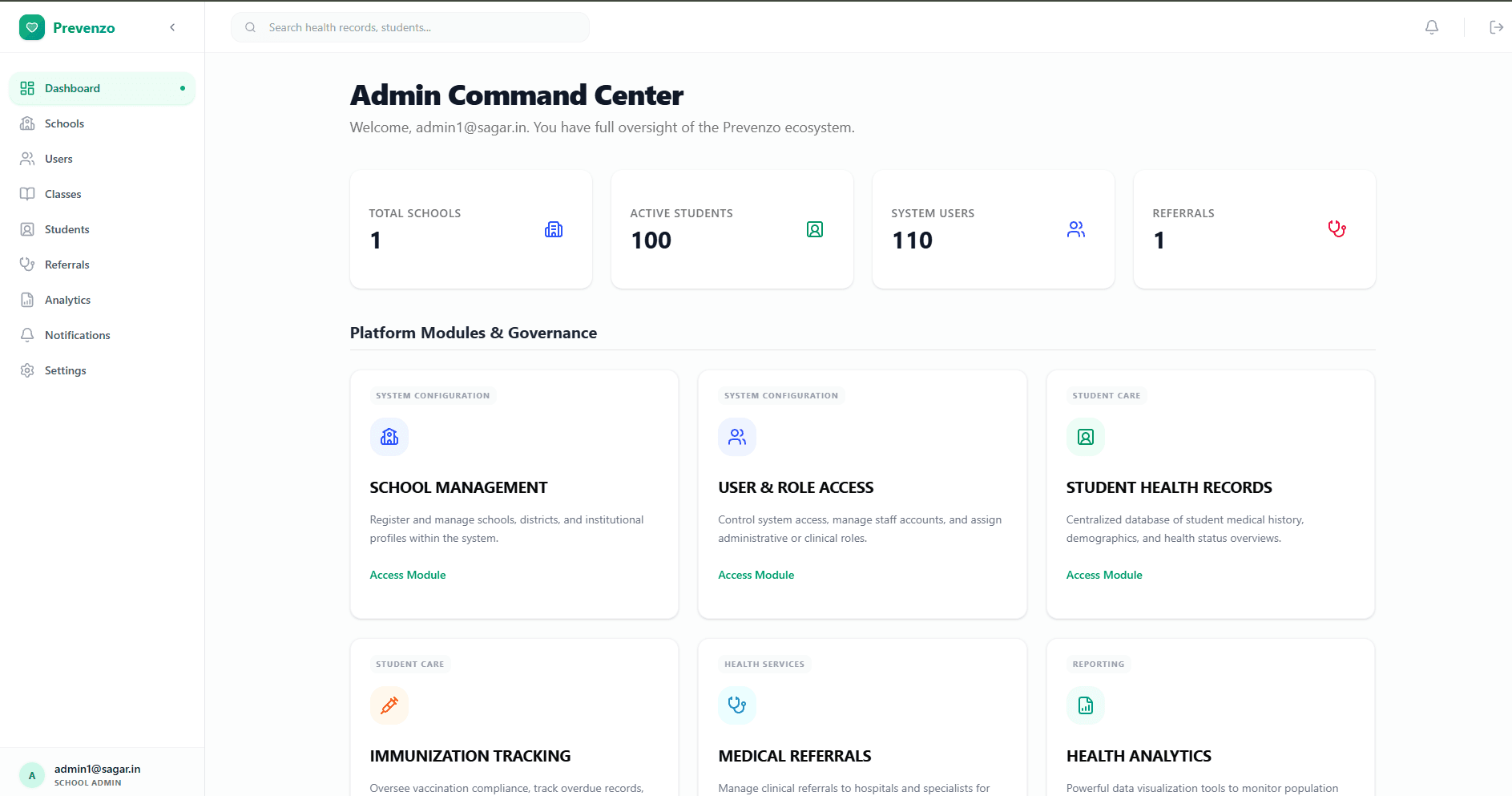The width and height of the screenshot is (1512, 796).
Task: Open Settings label in sidebar
Action: 66,370
